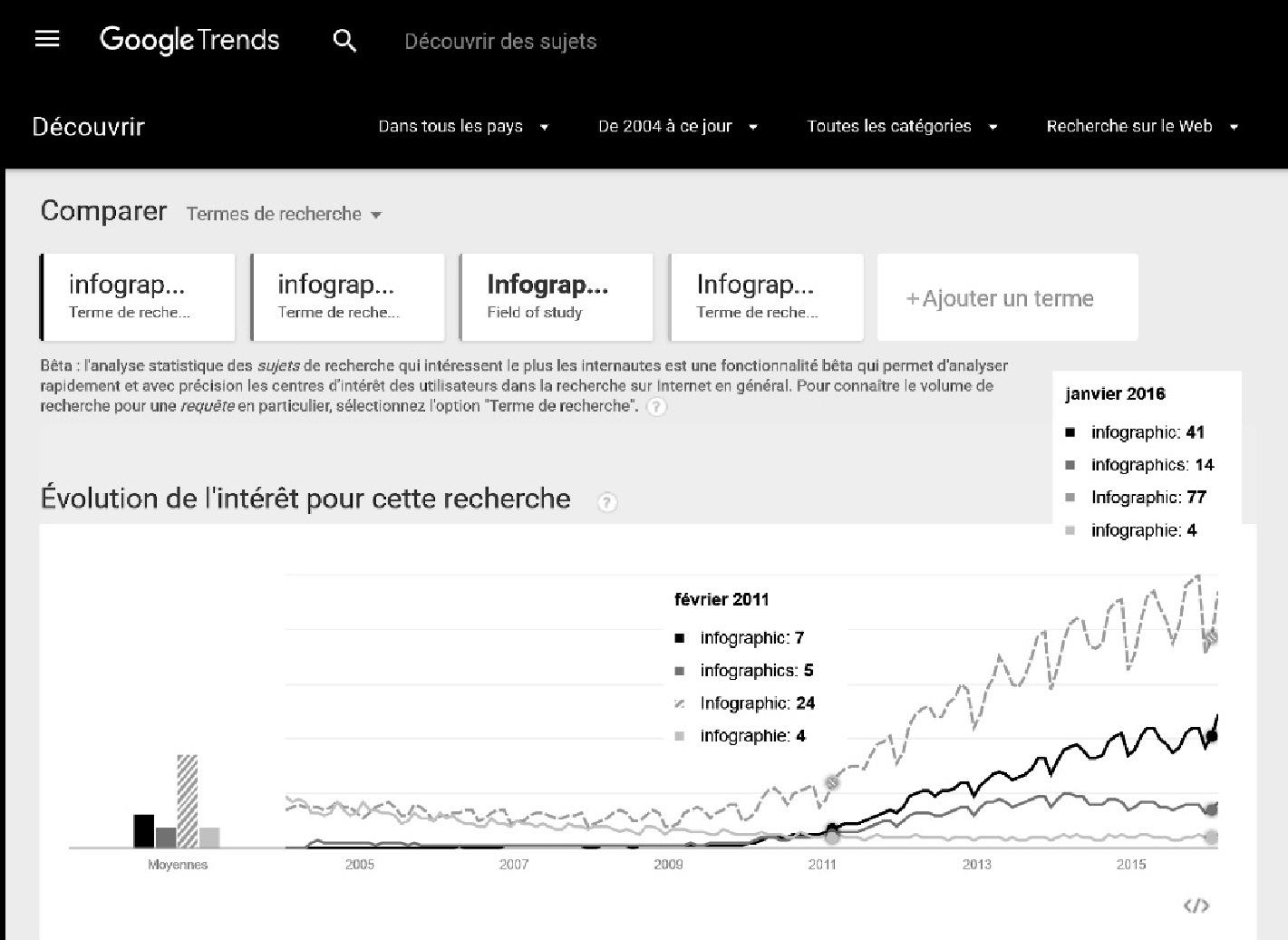Image resolution: width=1288 pixels, height=940 pixels.
Task: Expand the Toutes les catégories dropdown
Action: point(903,126)
